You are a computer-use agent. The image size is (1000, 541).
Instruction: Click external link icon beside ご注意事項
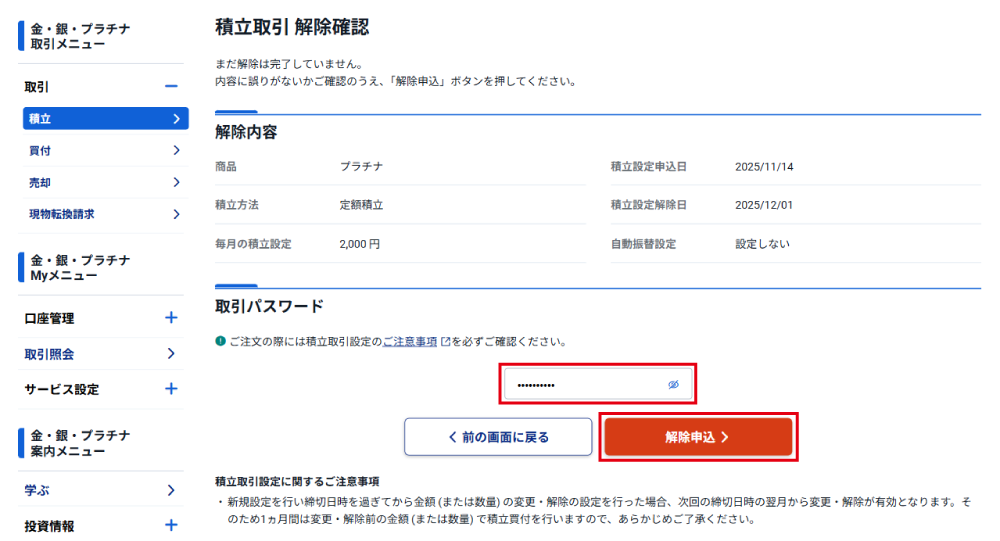(x=445, y=342)
